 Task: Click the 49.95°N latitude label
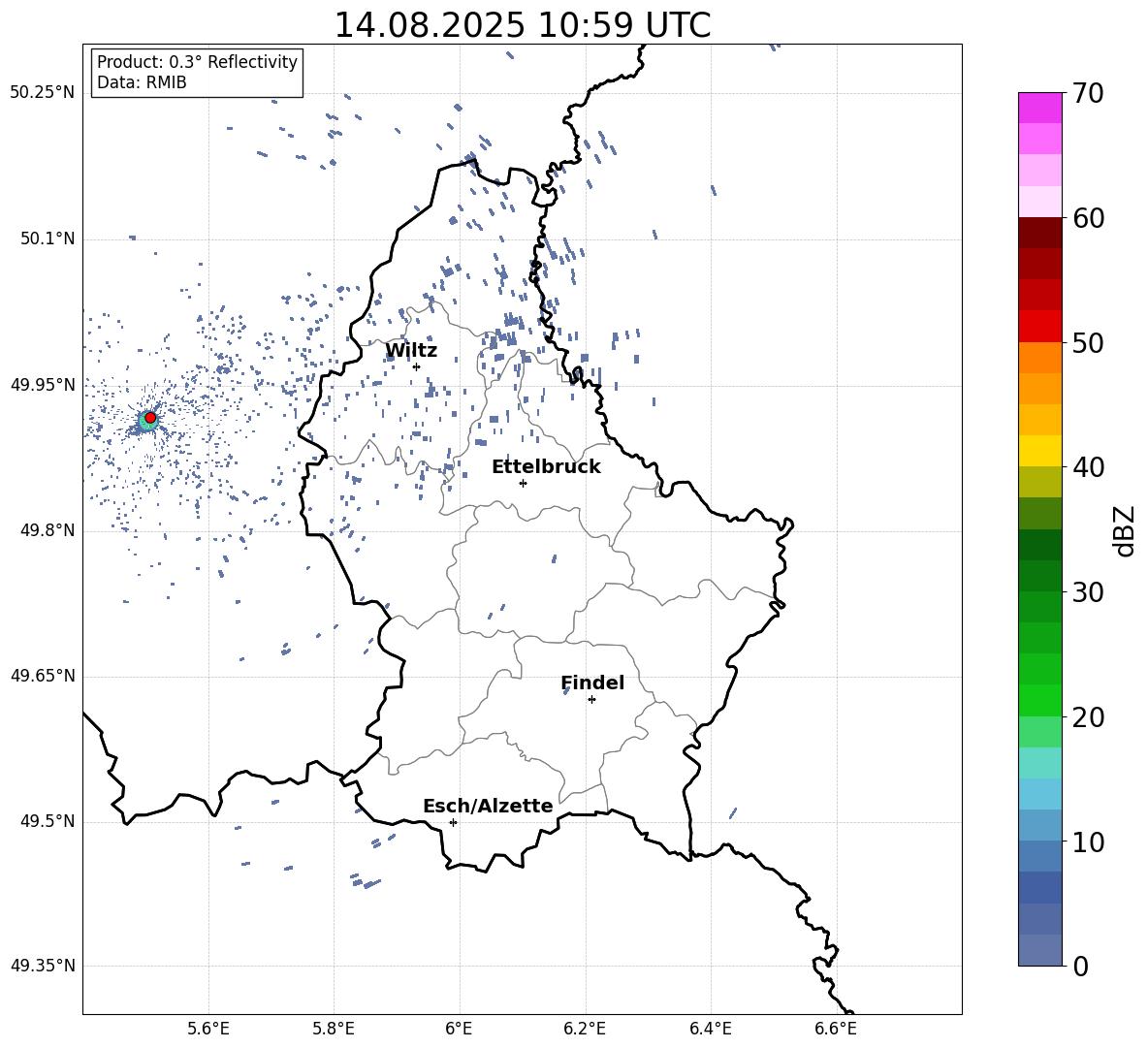click(x=43, y=384)
